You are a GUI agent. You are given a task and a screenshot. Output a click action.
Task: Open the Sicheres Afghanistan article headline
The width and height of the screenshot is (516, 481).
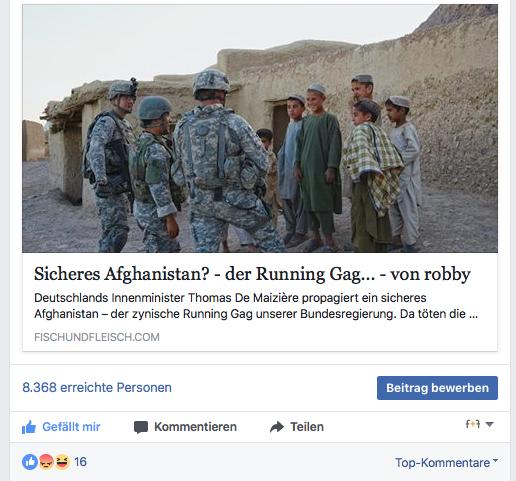click(x=252, y=274)
